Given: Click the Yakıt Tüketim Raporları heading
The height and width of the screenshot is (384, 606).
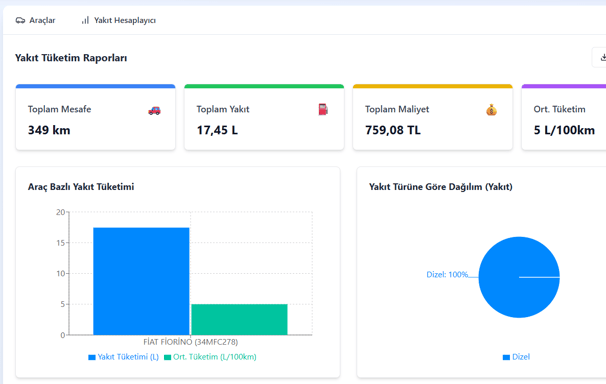Looking at the screenshot, I should coord(71,58).
